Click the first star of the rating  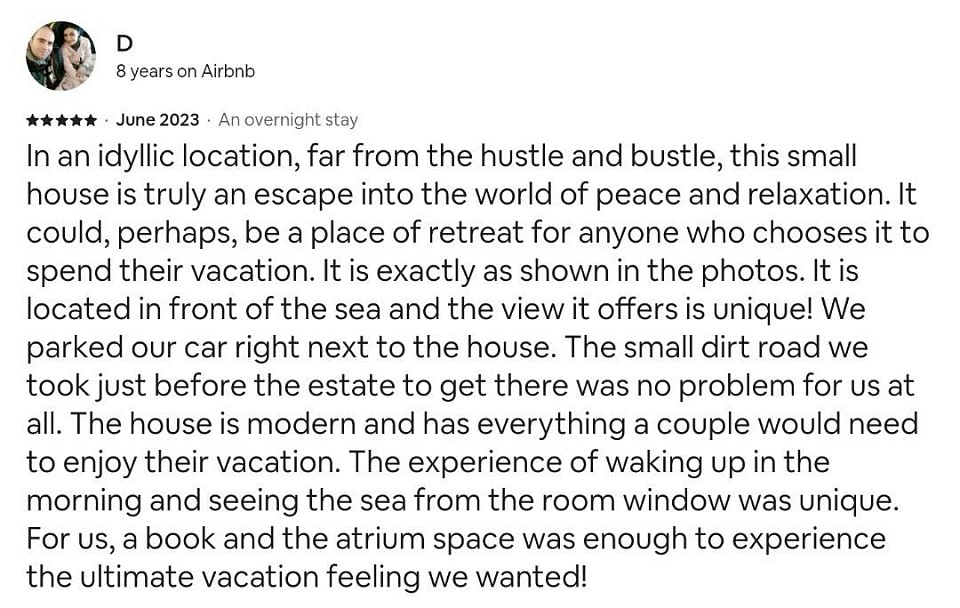(33, 120)
